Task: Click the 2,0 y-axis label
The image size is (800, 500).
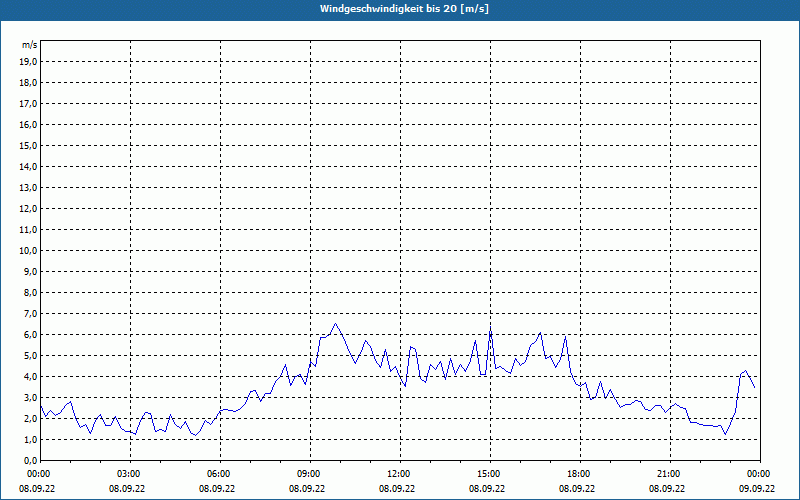Action: click(x=30, y=418)
